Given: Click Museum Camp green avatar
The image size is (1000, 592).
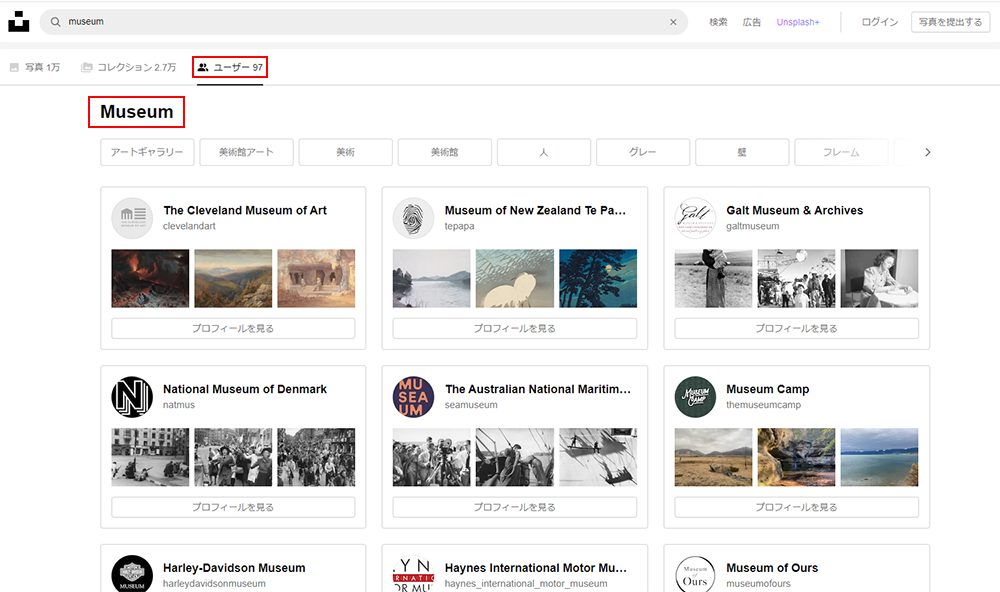Looking at the screenshot, I should tap(695, 397).
